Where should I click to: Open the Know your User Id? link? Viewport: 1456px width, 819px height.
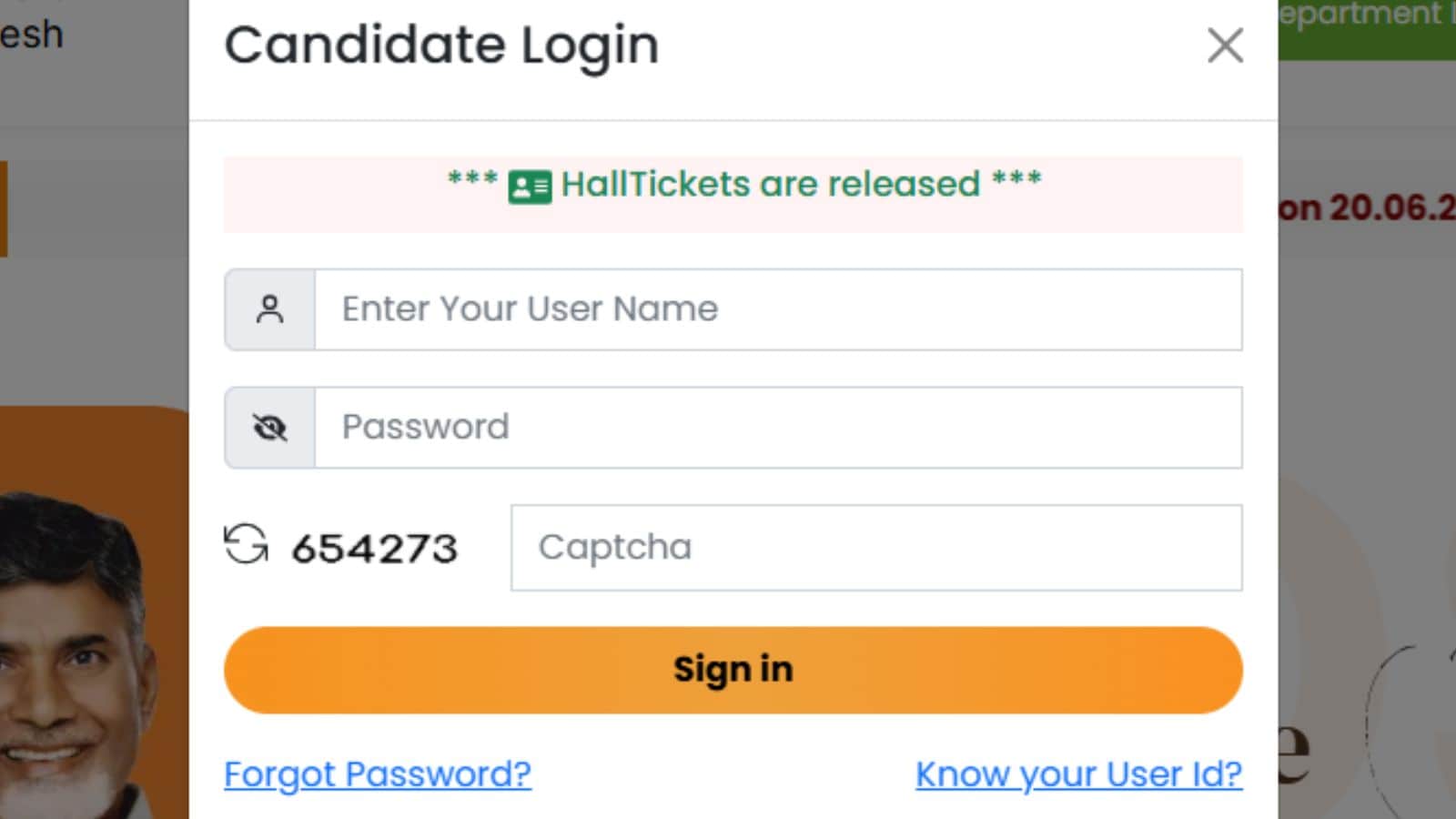point(1079,774)
